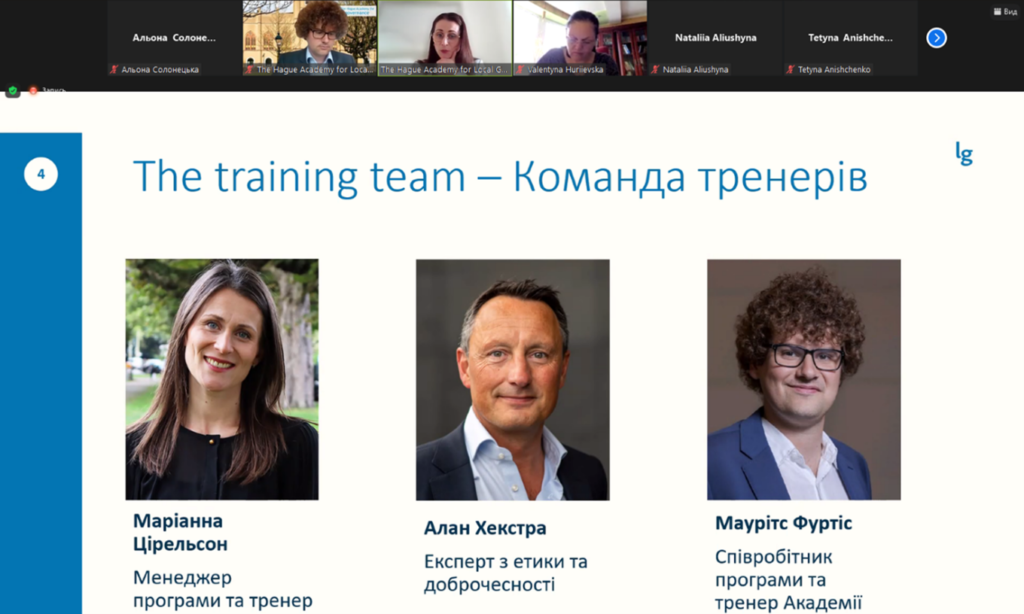Click Алан Хекстра's portrait photo
Viewport: 1024px width, 614px height.
coord(513,380)
